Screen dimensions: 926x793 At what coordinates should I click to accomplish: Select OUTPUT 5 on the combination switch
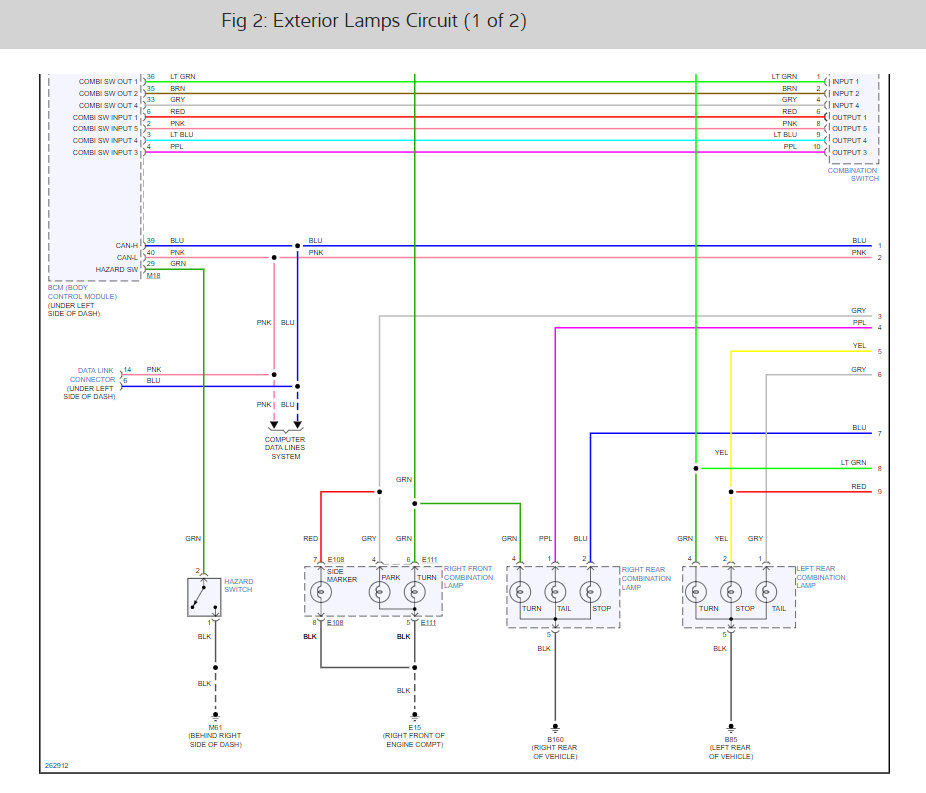tap(850, 128)
